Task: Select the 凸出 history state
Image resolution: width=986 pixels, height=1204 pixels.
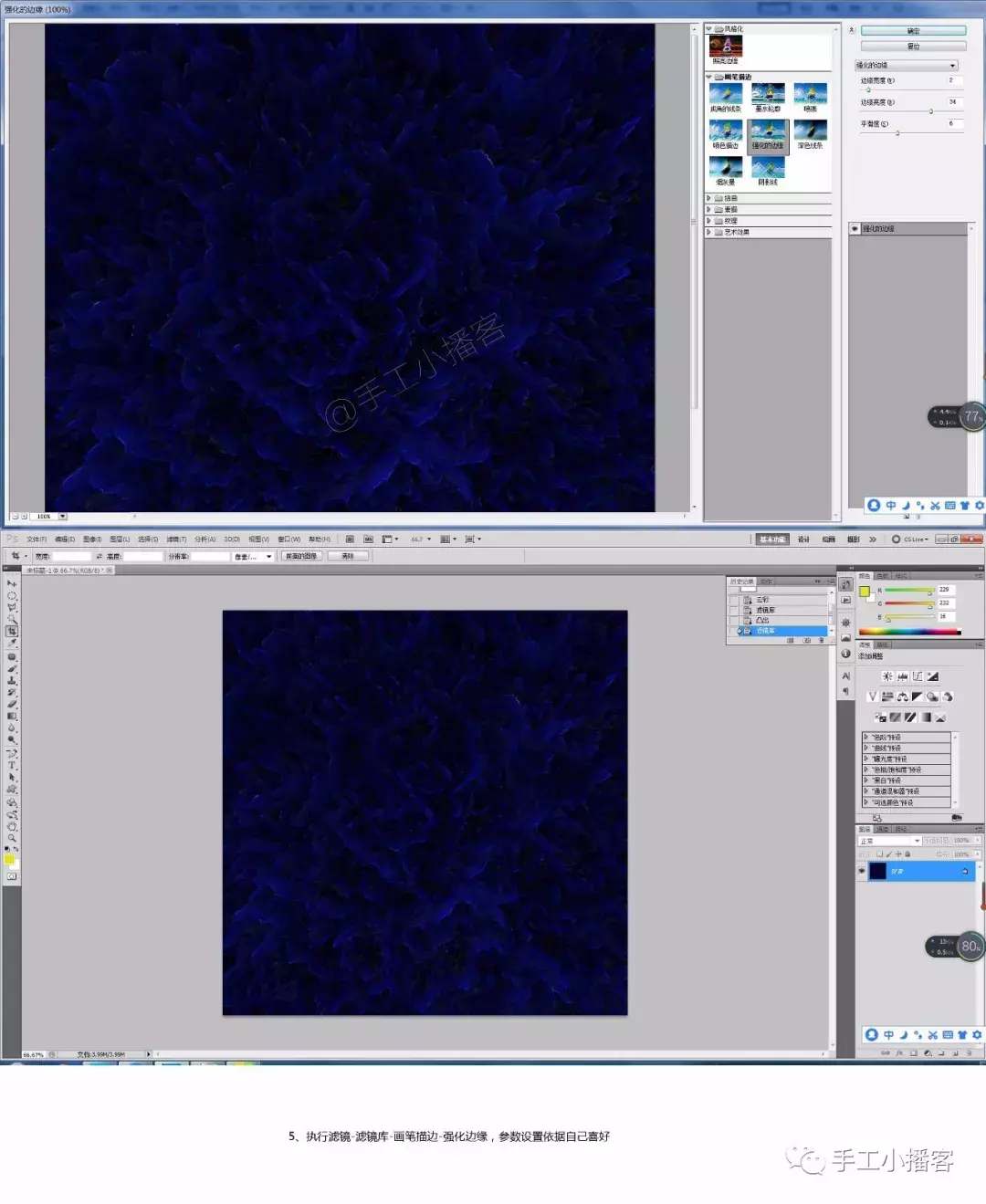Action: click(x=785, y=620)
